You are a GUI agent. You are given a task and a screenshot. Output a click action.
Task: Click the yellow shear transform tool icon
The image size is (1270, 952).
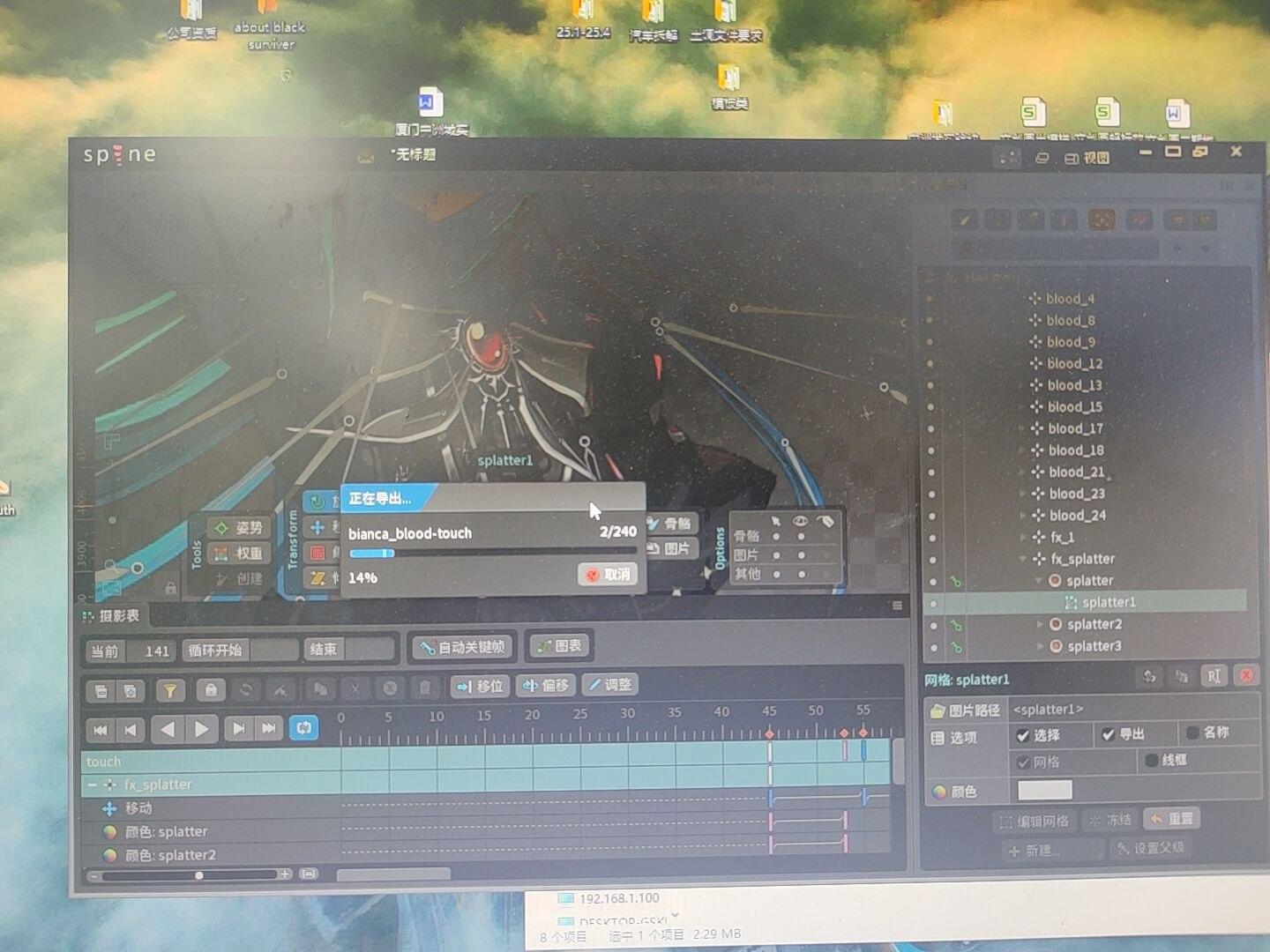point(317,578)
